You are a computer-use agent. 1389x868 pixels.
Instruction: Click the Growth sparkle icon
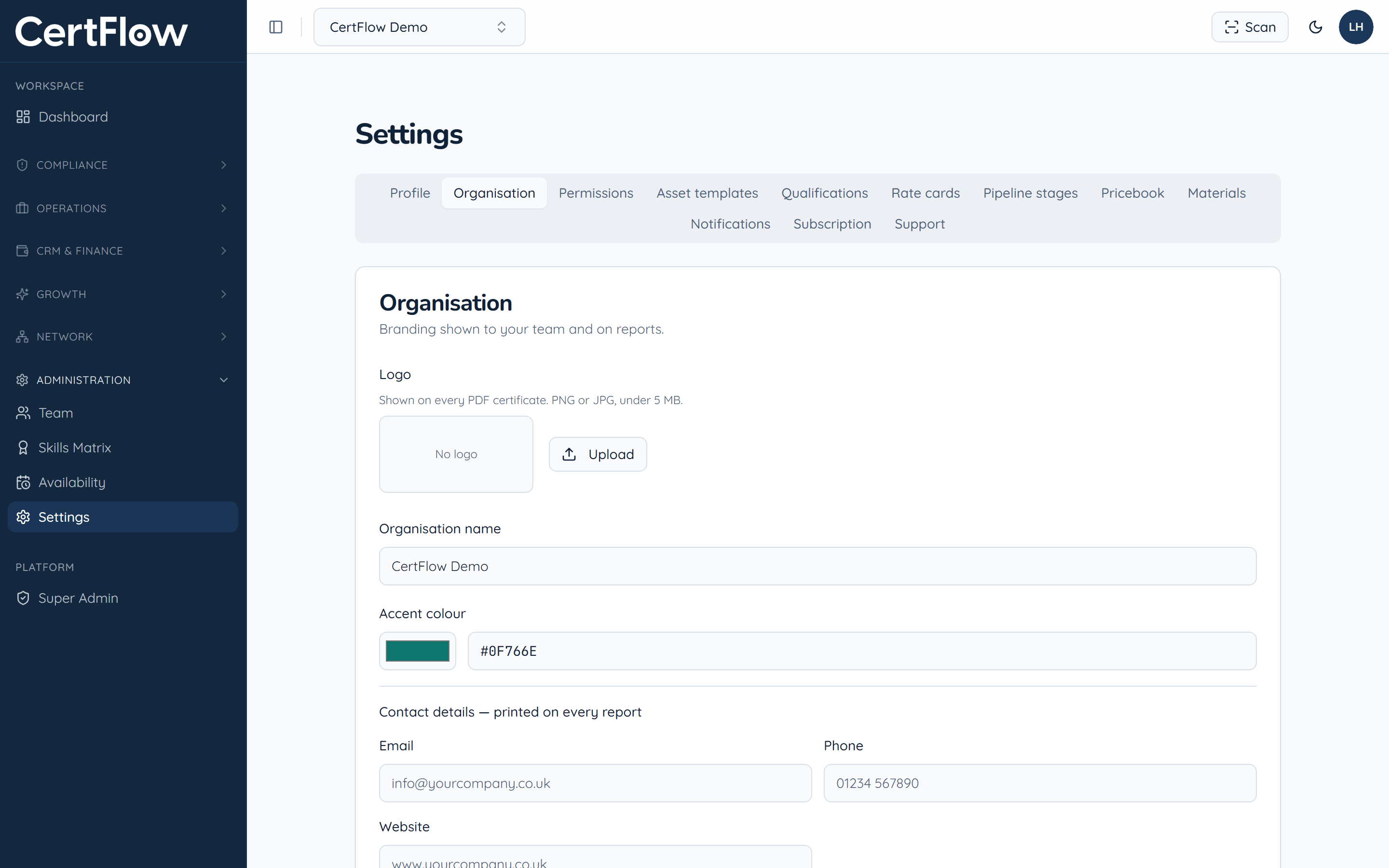point(22,295)
